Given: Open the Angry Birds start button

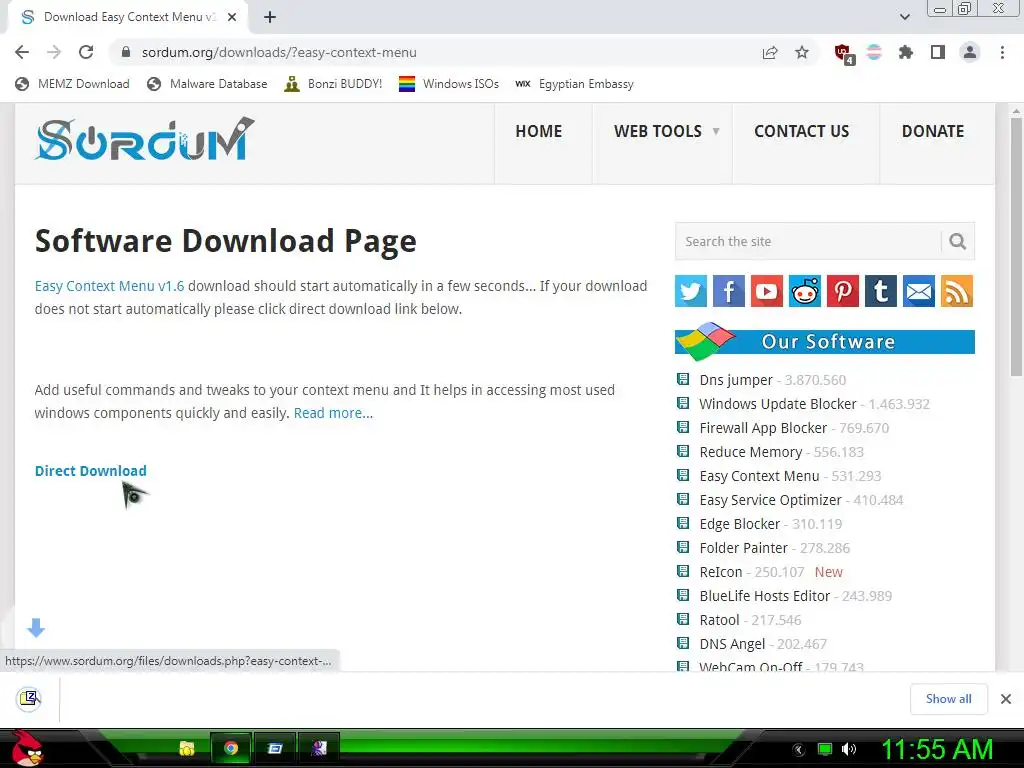Looking at the screenshot, I should pyautogui.click(x=25, y=748).
